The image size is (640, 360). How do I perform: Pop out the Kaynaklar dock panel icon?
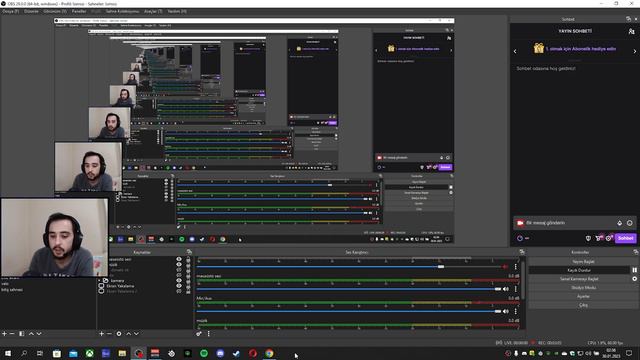(x=189, y=252)
